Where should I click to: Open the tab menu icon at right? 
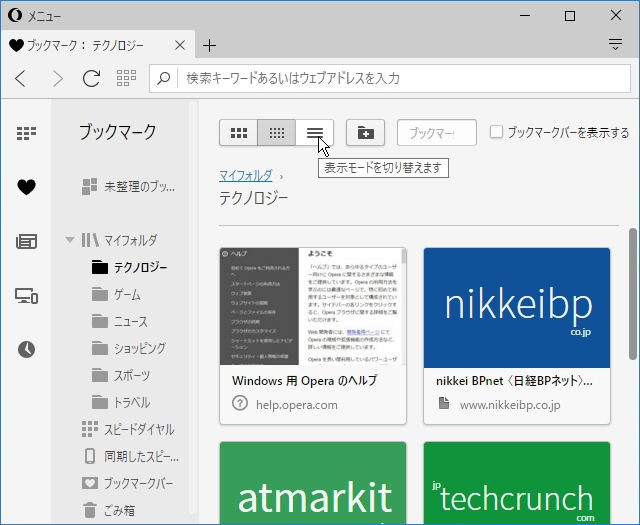click(x=615, y=44)
